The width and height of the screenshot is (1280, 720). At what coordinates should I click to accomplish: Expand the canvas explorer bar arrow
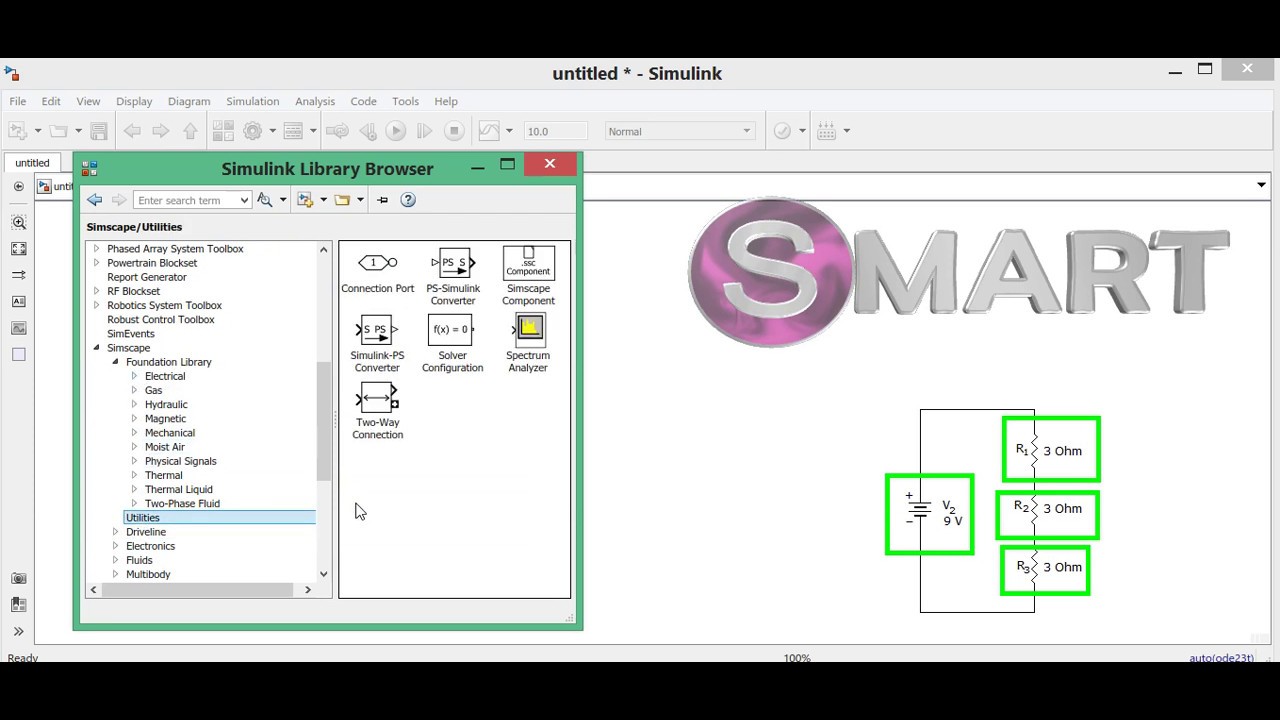tap(1261, 185)
